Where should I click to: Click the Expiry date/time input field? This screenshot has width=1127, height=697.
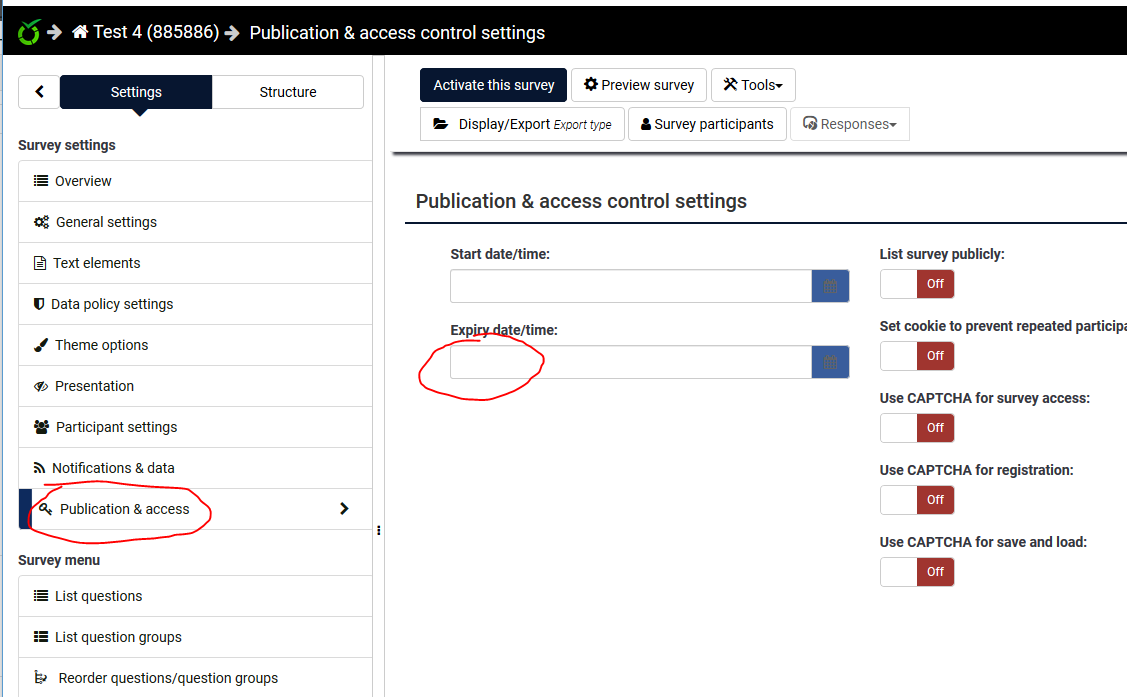tap(630, 363)
